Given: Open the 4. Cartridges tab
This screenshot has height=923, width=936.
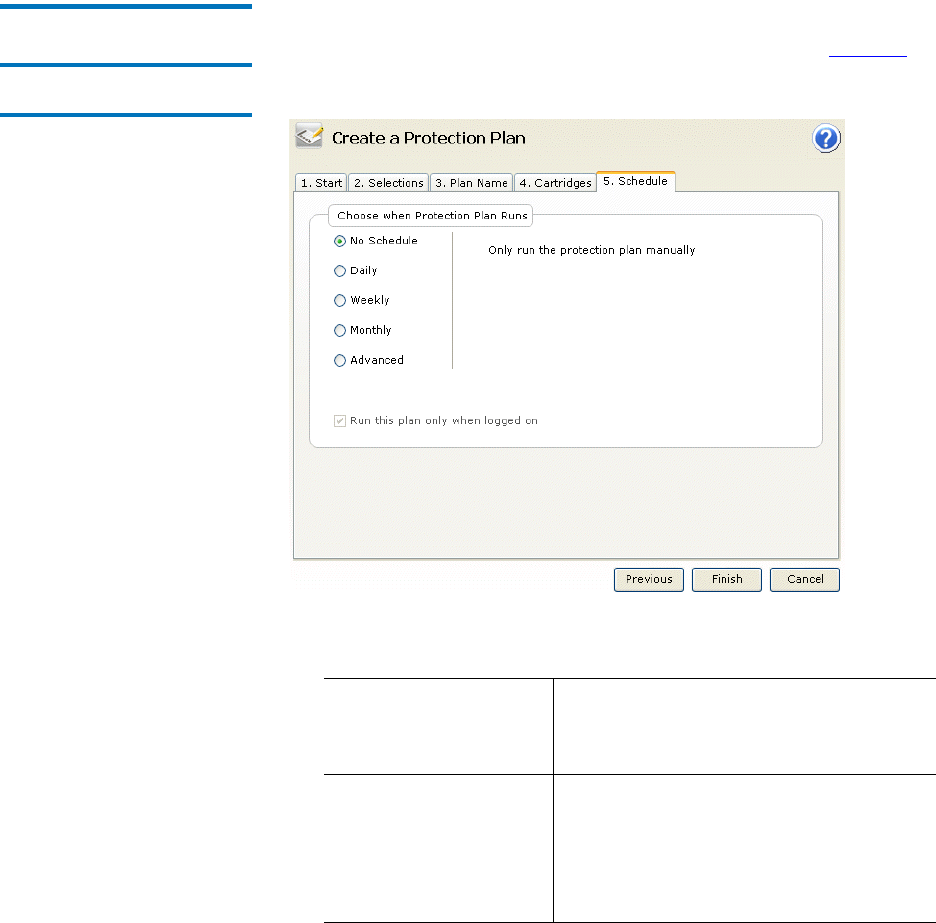Looking at the screenshot, I should 554,183.
